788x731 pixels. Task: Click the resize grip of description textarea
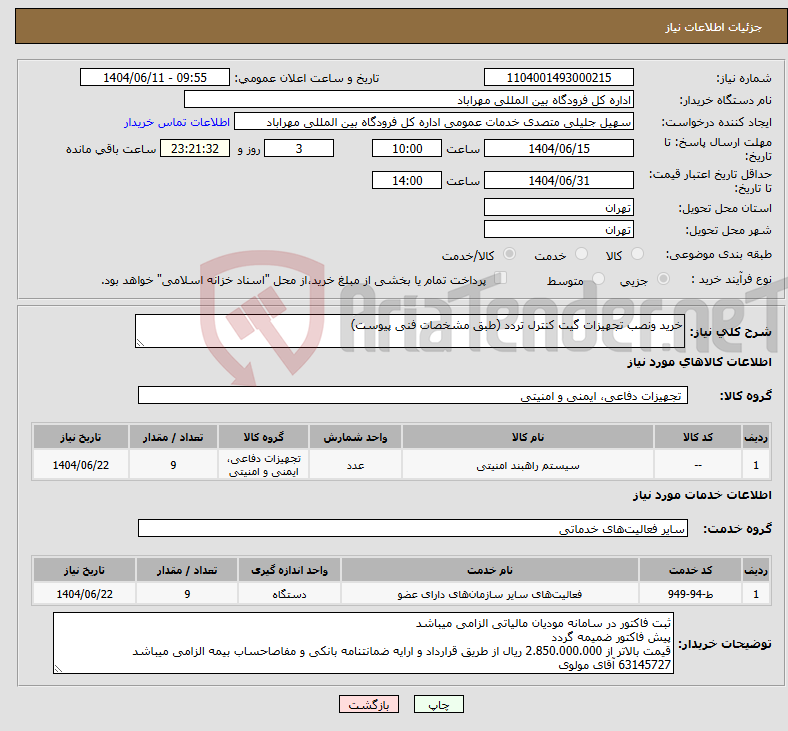coord(140,343)
